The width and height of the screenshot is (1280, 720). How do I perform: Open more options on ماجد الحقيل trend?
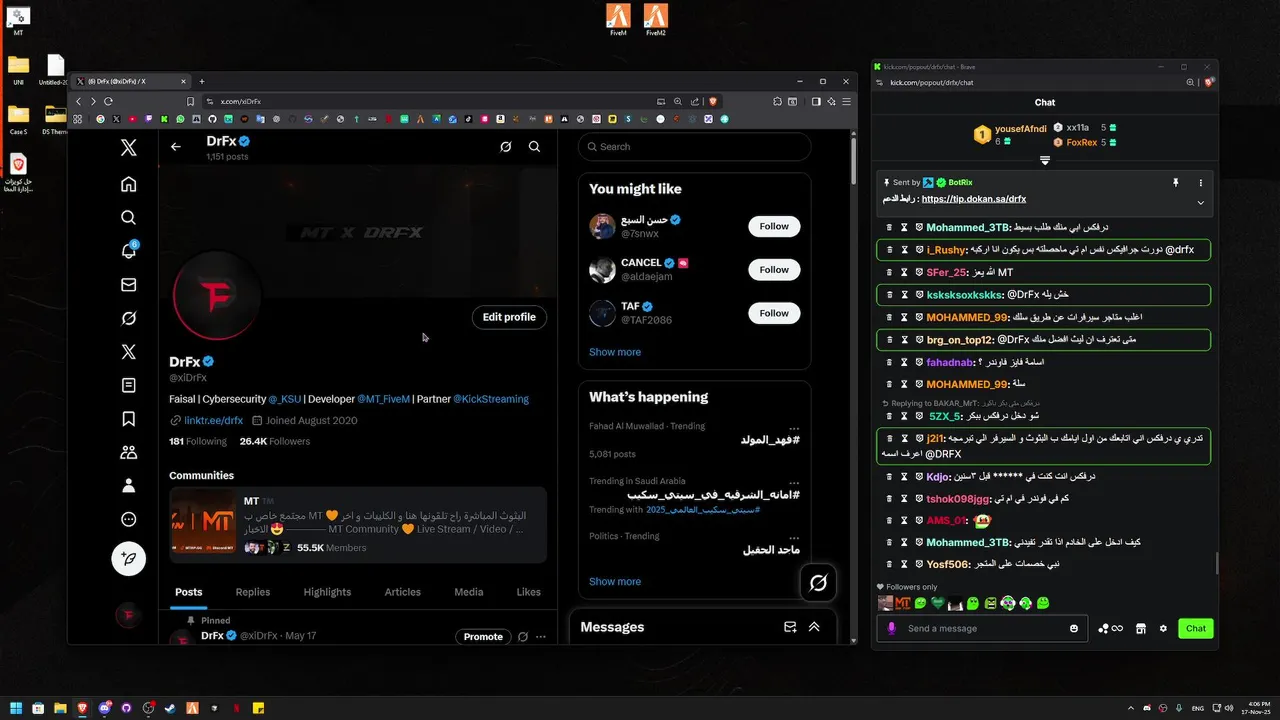(x=794, y=537)
